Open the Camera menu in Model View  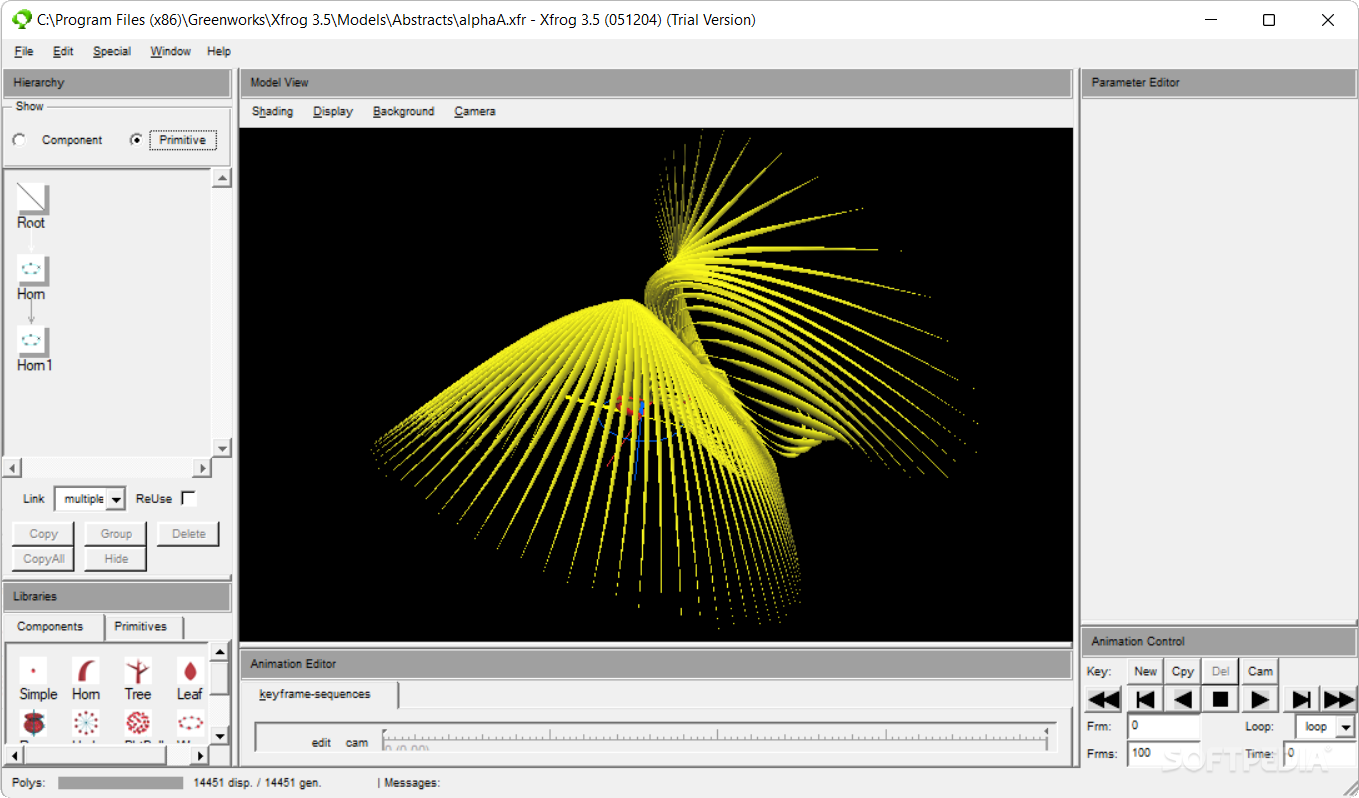pyautogui.click(x=475, y=111)
